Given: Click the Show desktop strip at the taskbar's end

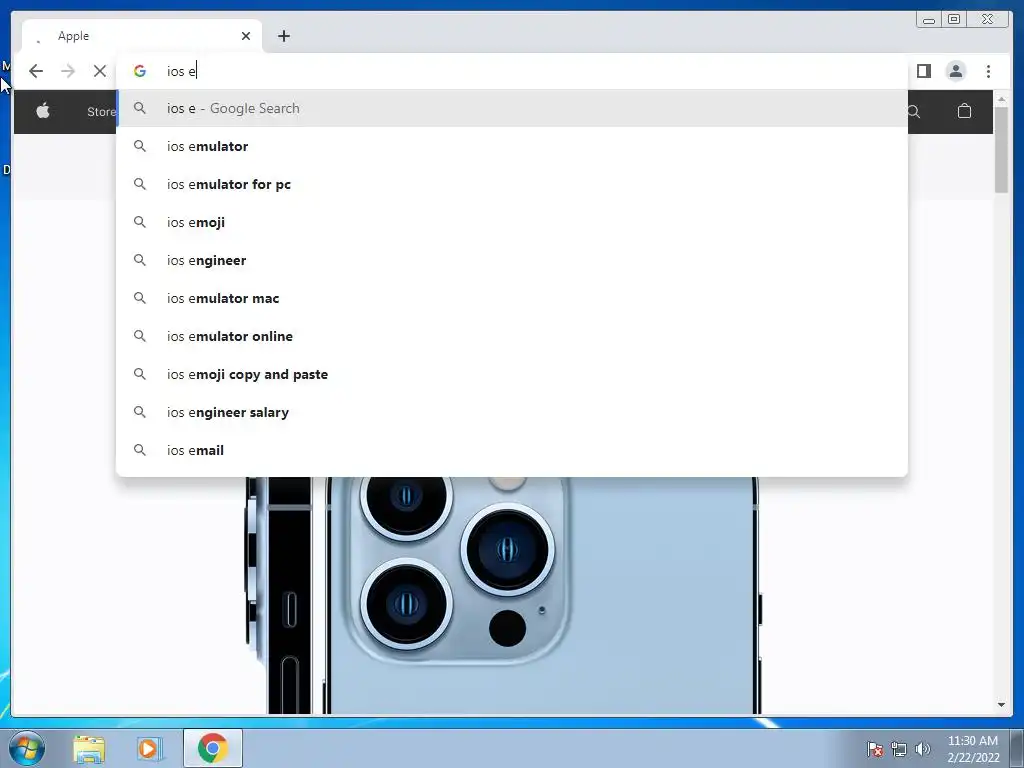Looking at the screenshot, I should (x=1017, y=749).
